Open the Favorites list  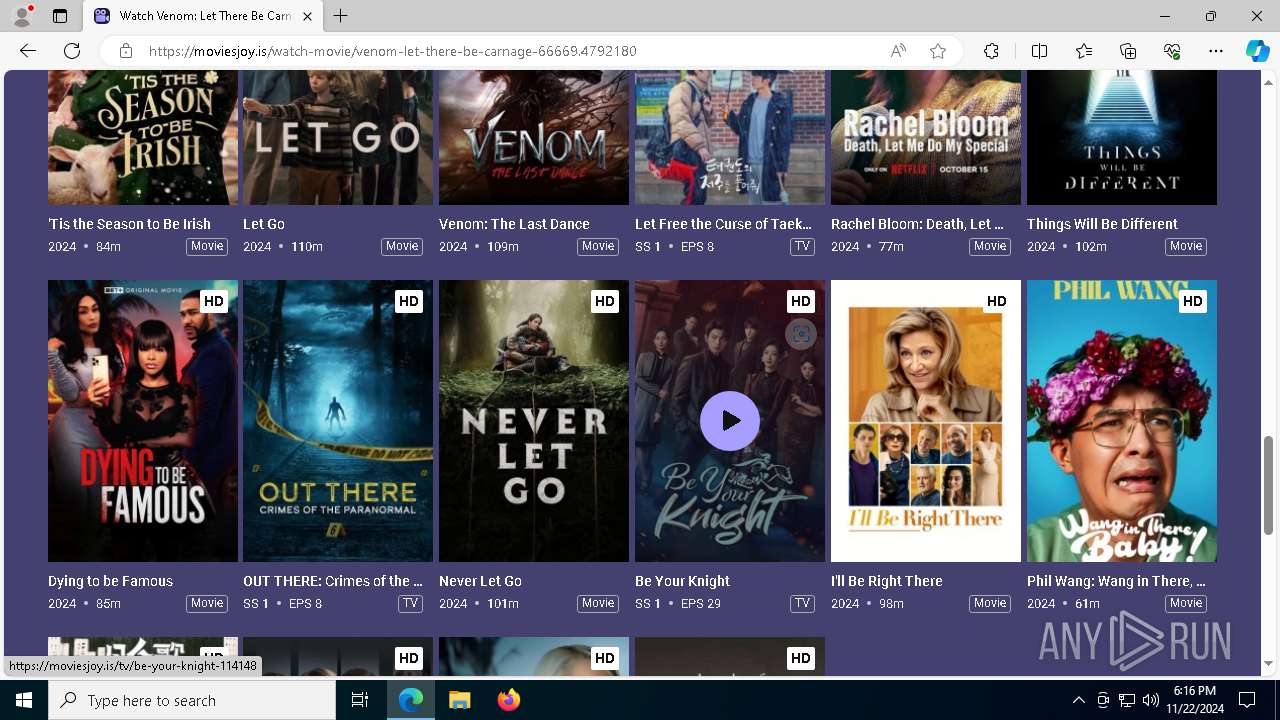[1084, 51]
